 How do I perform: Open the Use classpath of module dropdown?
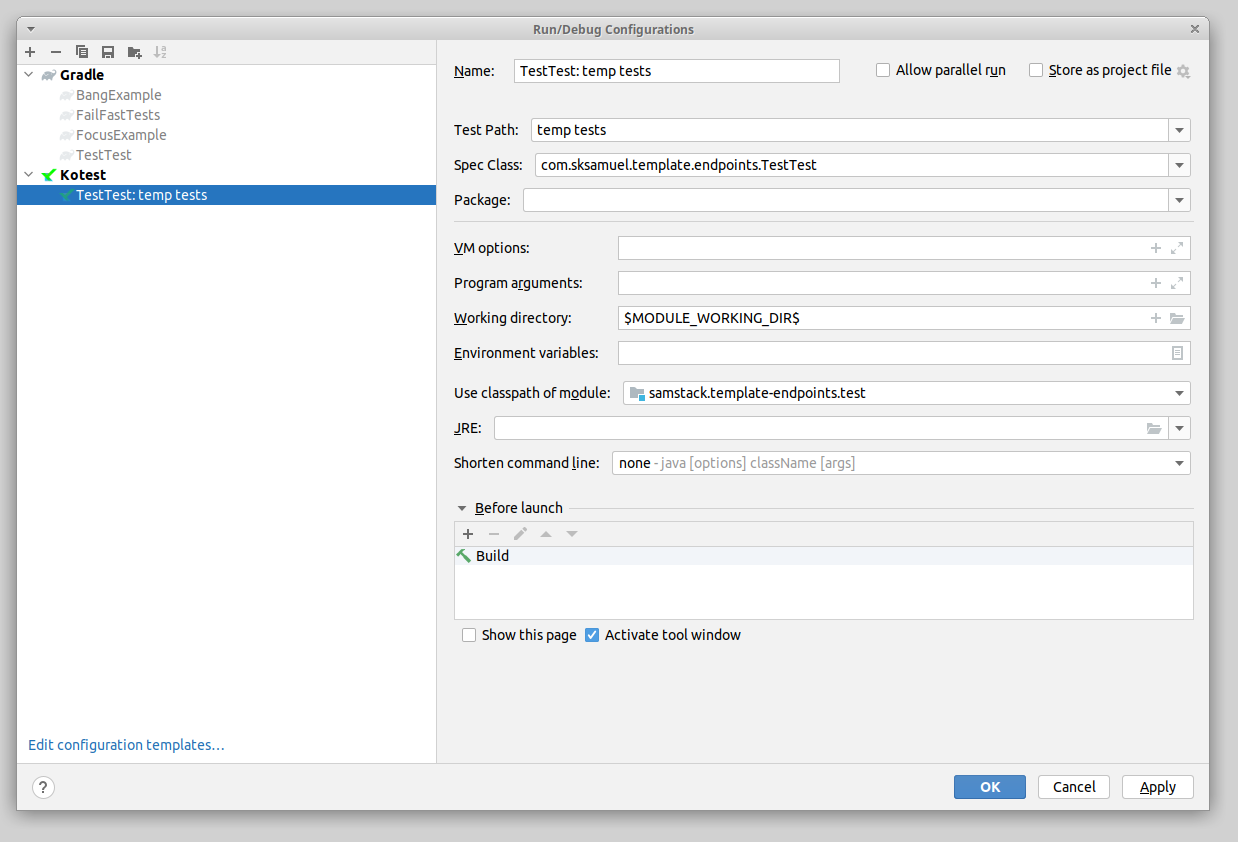[x=1178, y=393]
